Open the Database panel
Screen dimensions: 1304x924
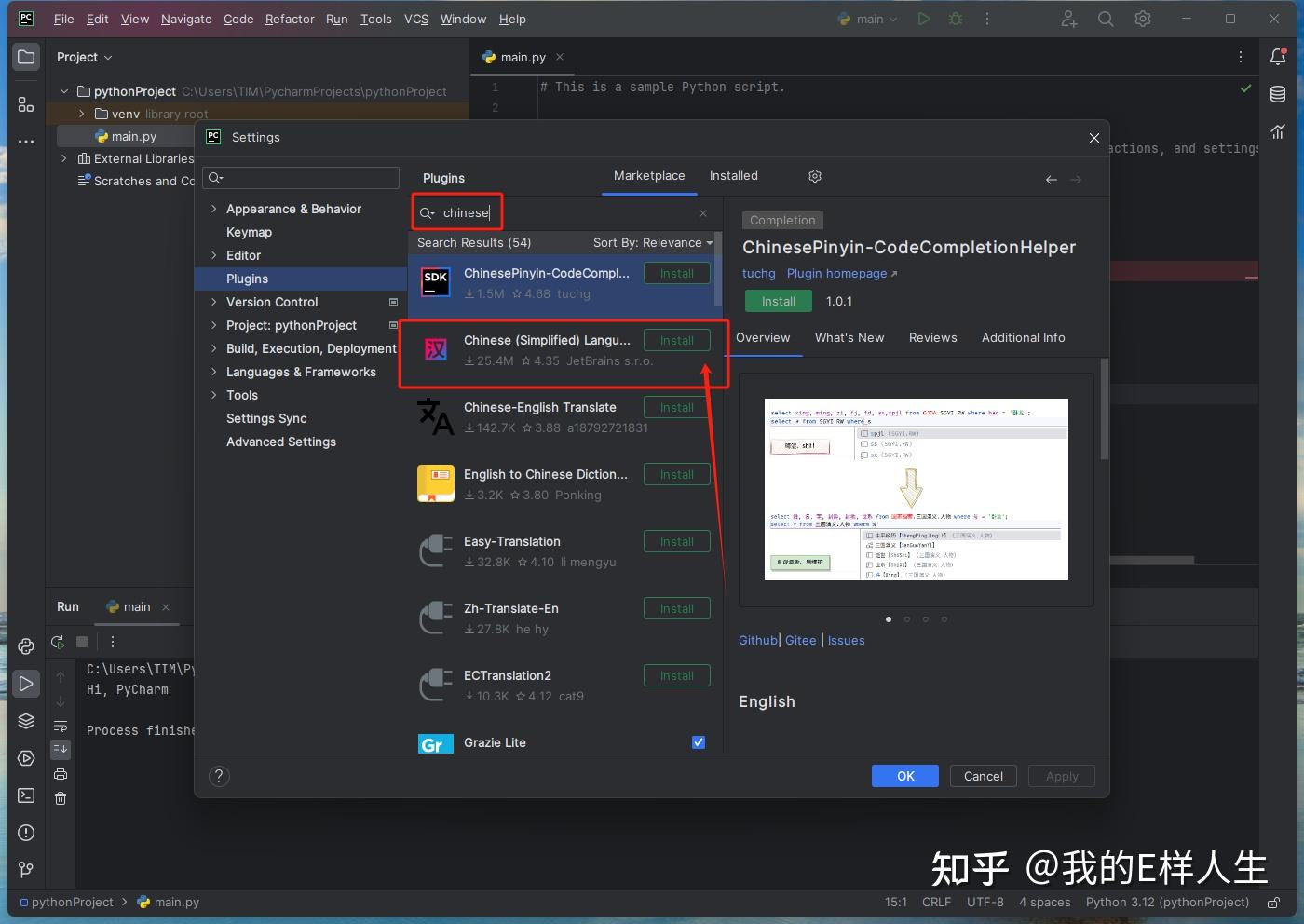pos(1277,93)
